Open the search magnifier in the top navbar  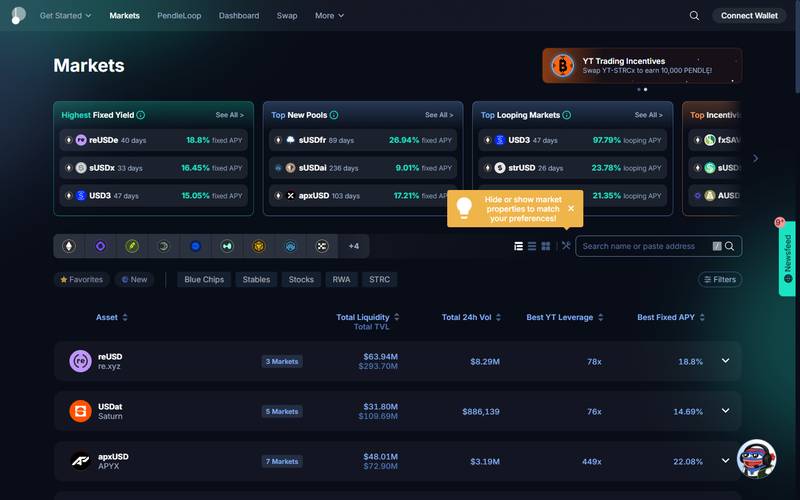(694, 16)
